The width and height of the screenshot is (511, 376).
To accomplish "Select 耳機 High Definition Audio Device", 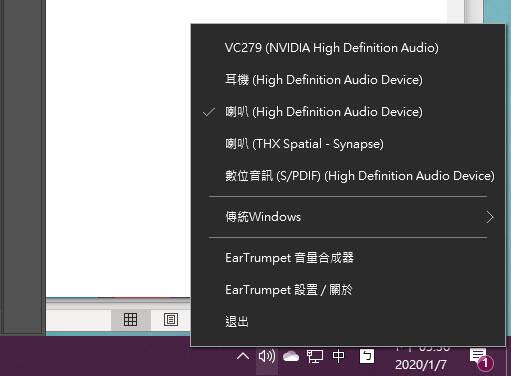I will tap(348, 80).
